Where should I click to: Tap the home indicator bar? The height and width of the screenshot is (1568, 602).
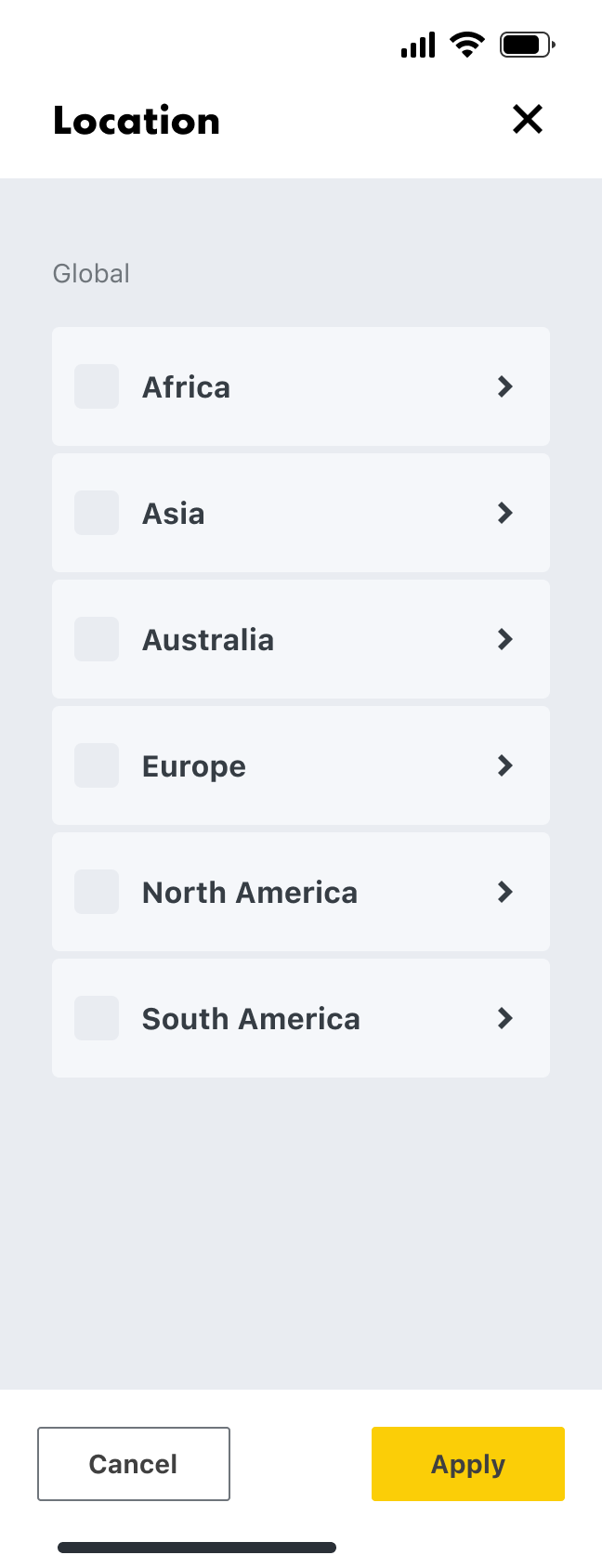tap(197, 1548)
